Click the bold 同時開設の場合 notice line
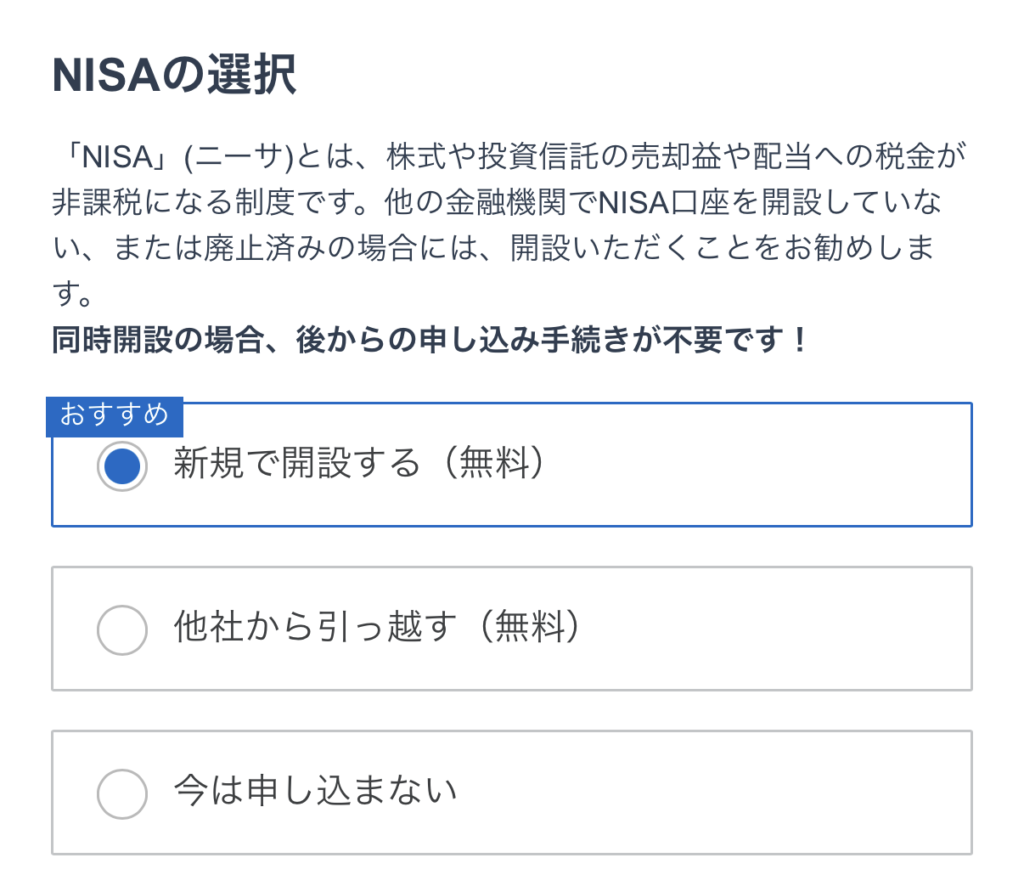 430,340
